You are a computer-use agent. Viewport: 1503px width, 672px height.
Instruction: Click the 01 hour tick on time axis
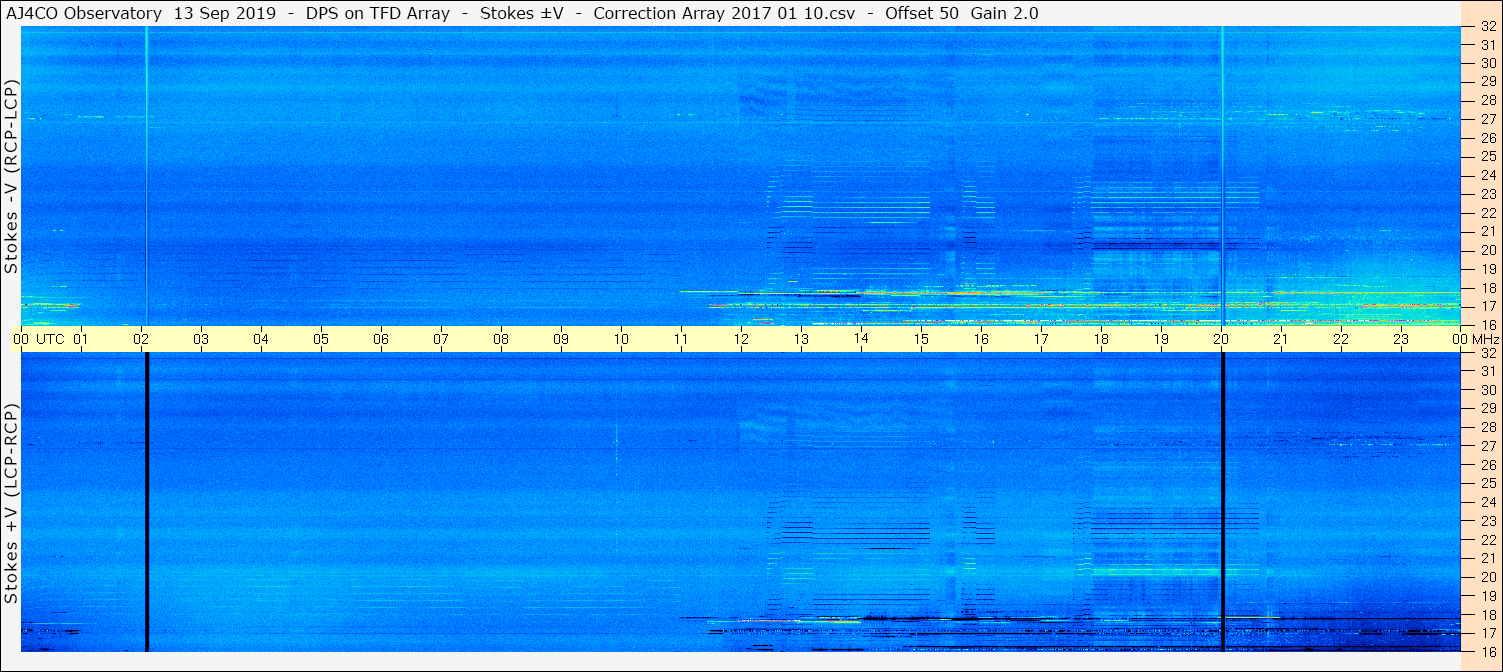81,339
